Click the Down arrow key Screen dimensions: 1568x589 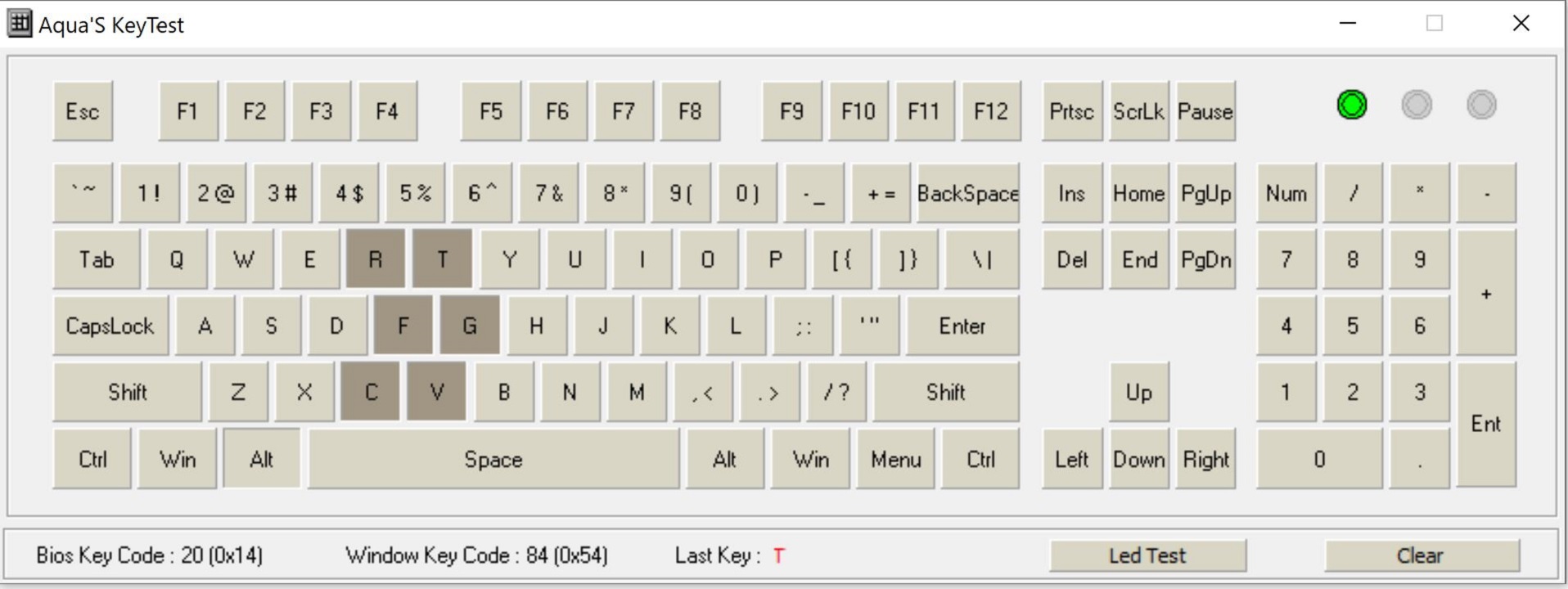[1139, 459]
